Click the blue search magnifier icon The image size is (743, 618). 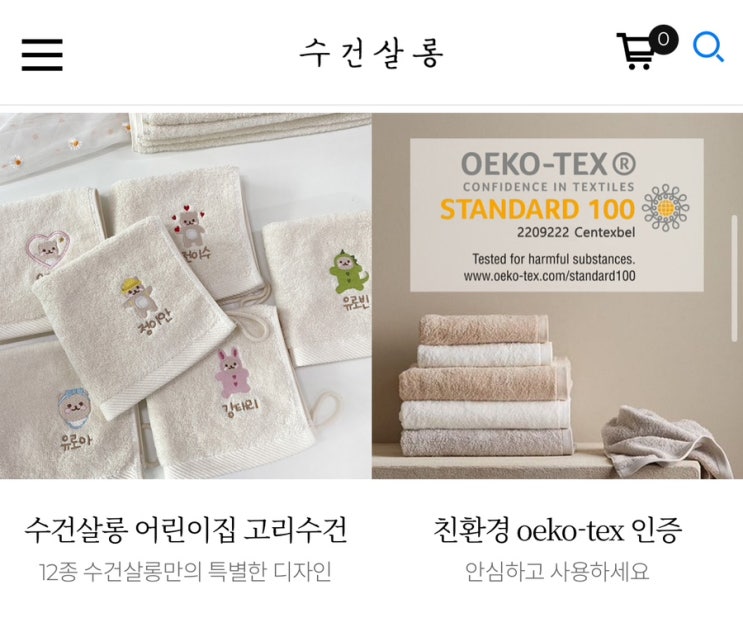point(708,47)
